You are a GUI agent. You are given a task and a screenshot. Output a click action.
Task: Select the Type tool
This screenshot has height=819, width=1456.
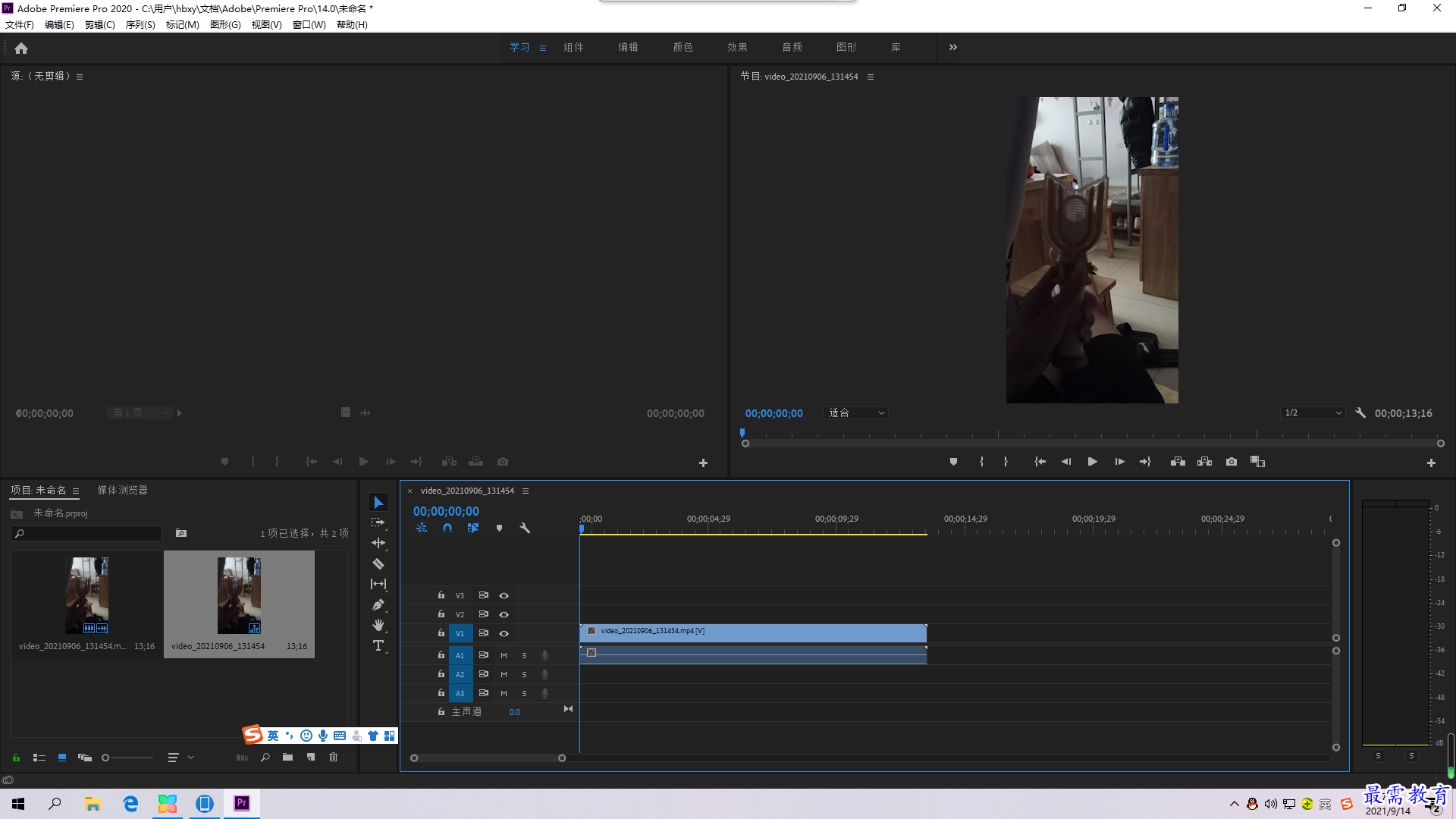(x=378, y=645)
